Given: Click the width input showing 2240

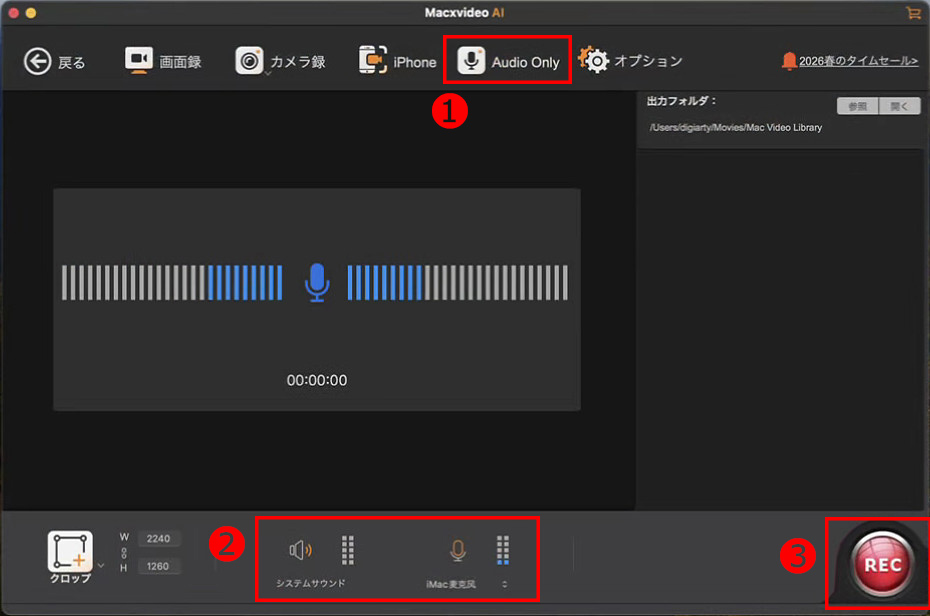Looking at the screenshot, I should pos(158,538).
